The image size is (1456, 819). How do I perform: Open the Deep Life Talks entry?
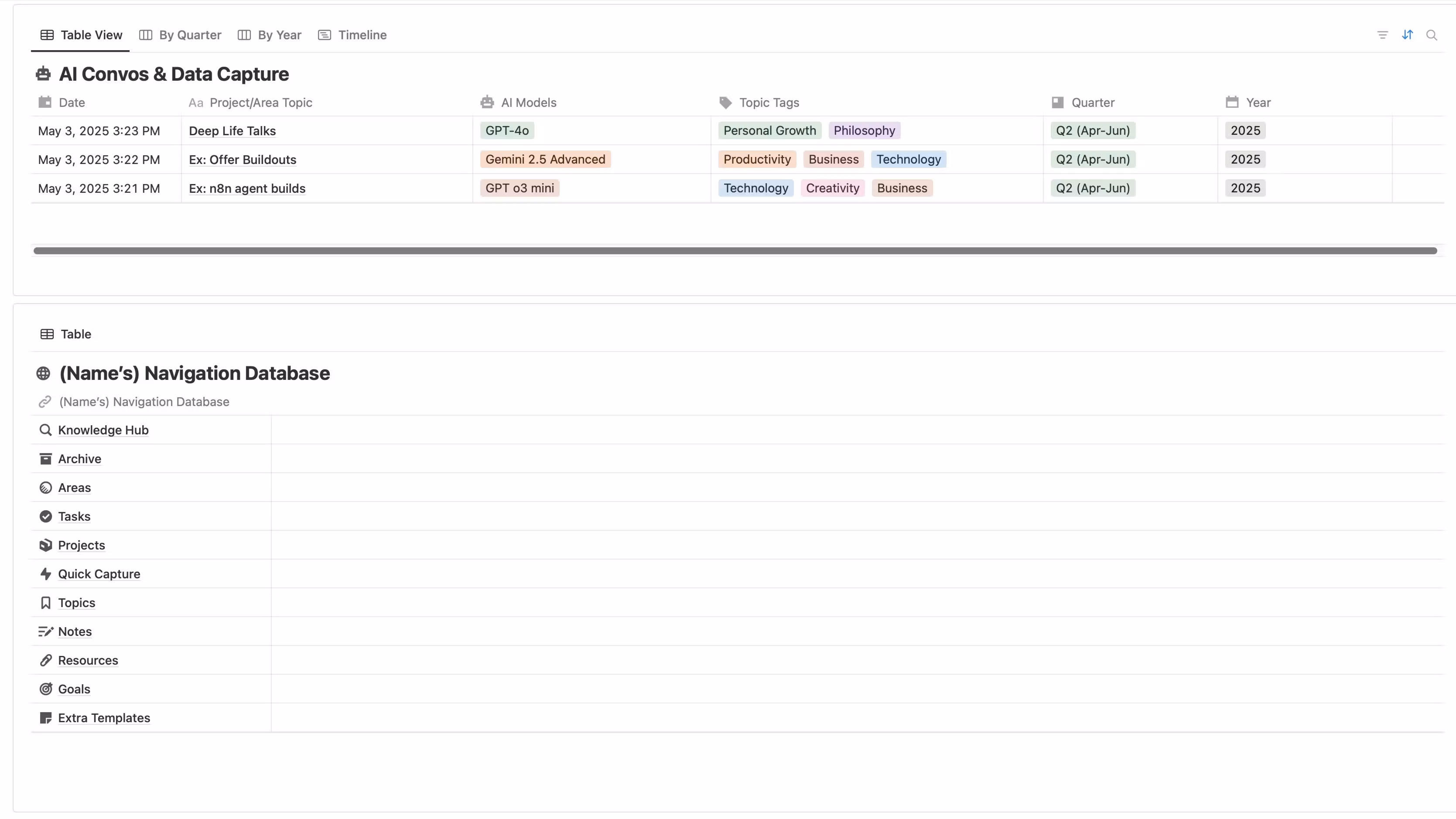[232, 131]
